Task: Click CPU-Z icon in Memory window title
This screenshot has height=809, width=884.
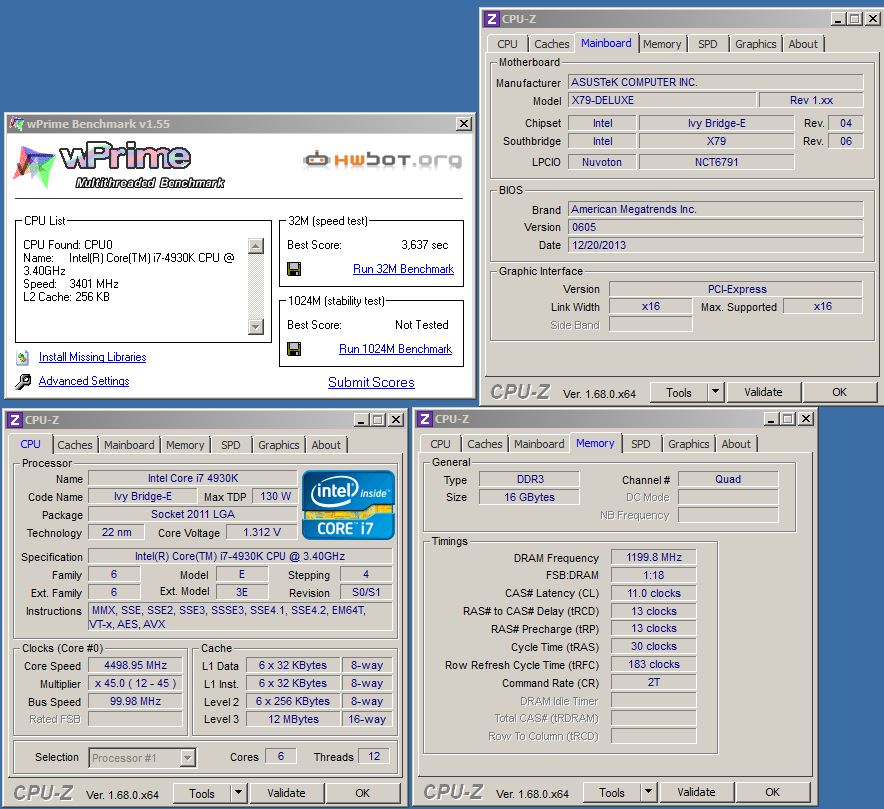Action: point(425,419)
